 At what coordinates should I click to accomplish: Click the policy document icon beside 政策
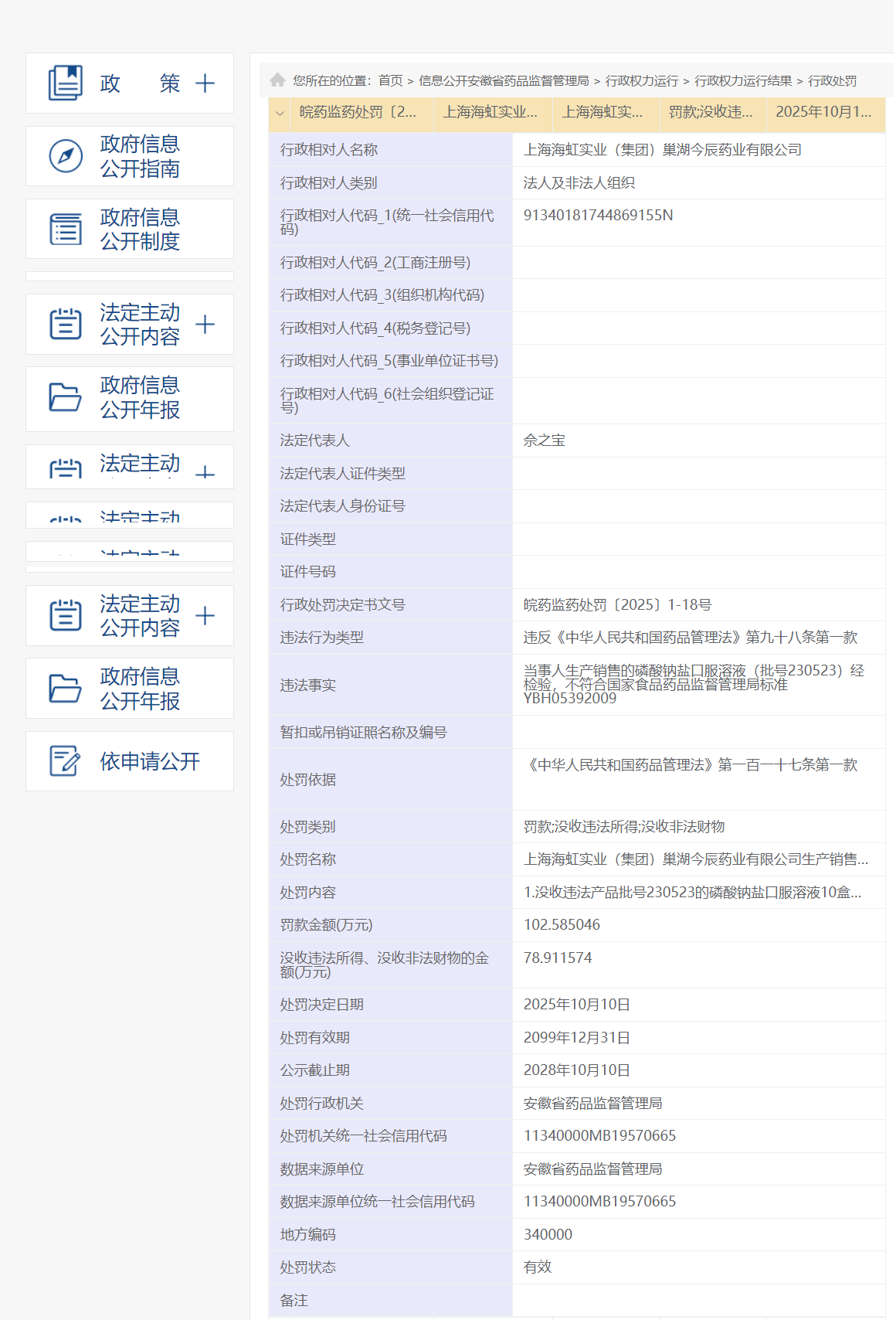(x=66, y=83)
